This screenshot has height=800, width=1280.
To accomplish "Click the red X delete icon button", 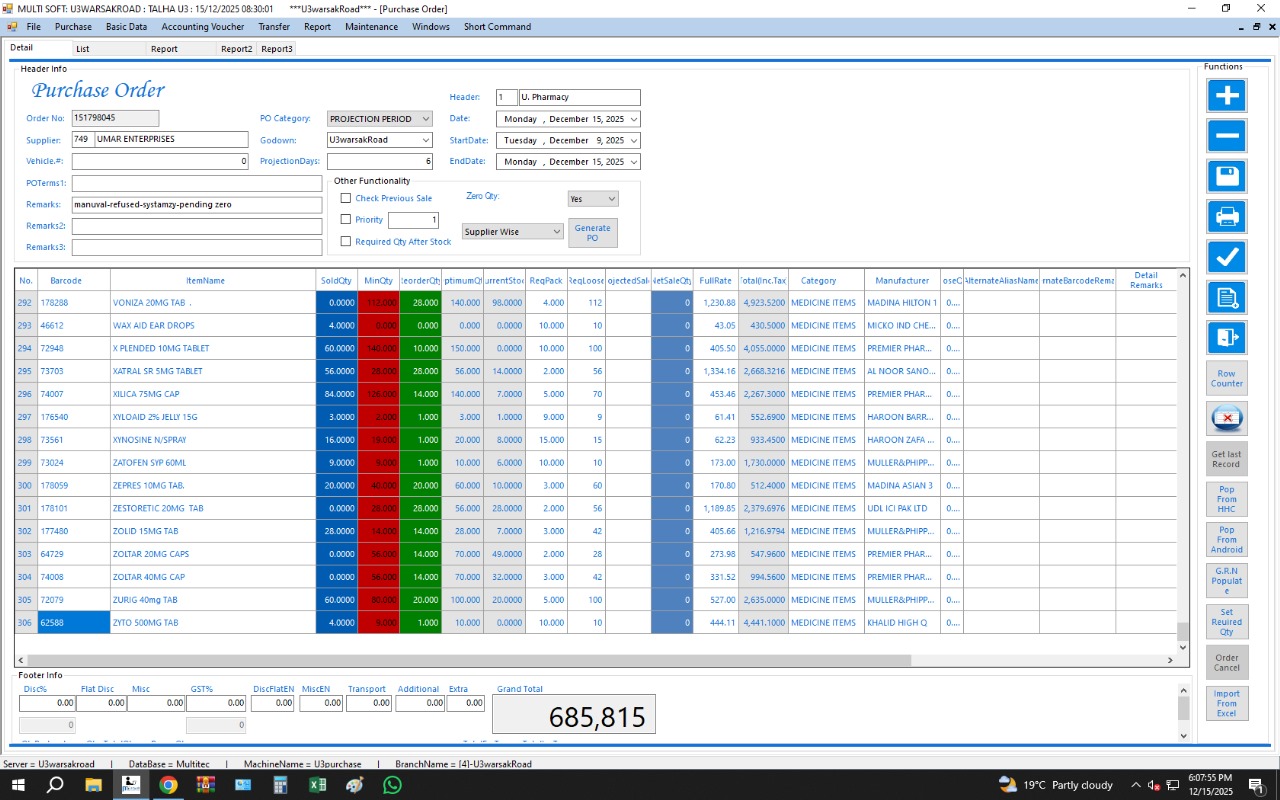I will pos(1227,418).
